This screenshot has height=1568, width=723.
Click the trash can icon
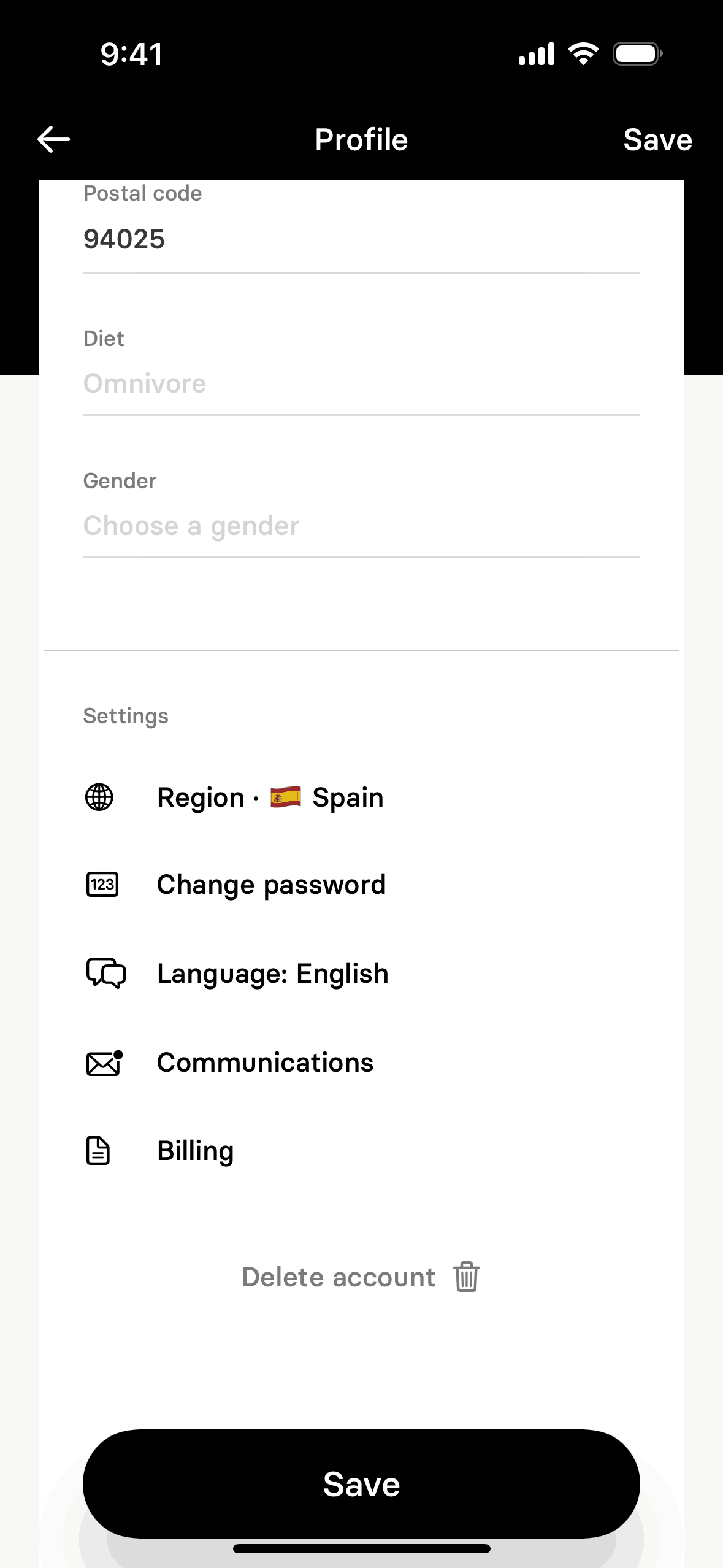click(467, 1277)
